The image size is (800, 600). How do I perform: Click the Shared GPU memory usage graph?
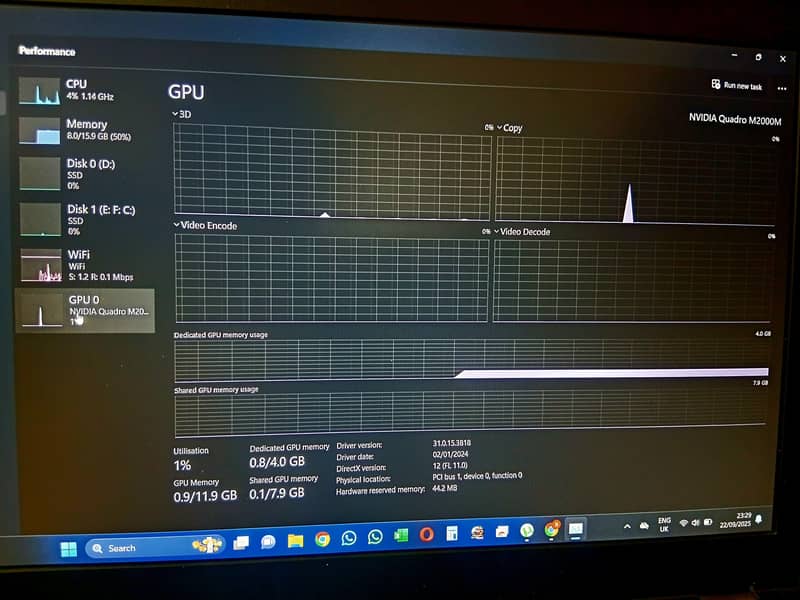[x=470, y=414]
